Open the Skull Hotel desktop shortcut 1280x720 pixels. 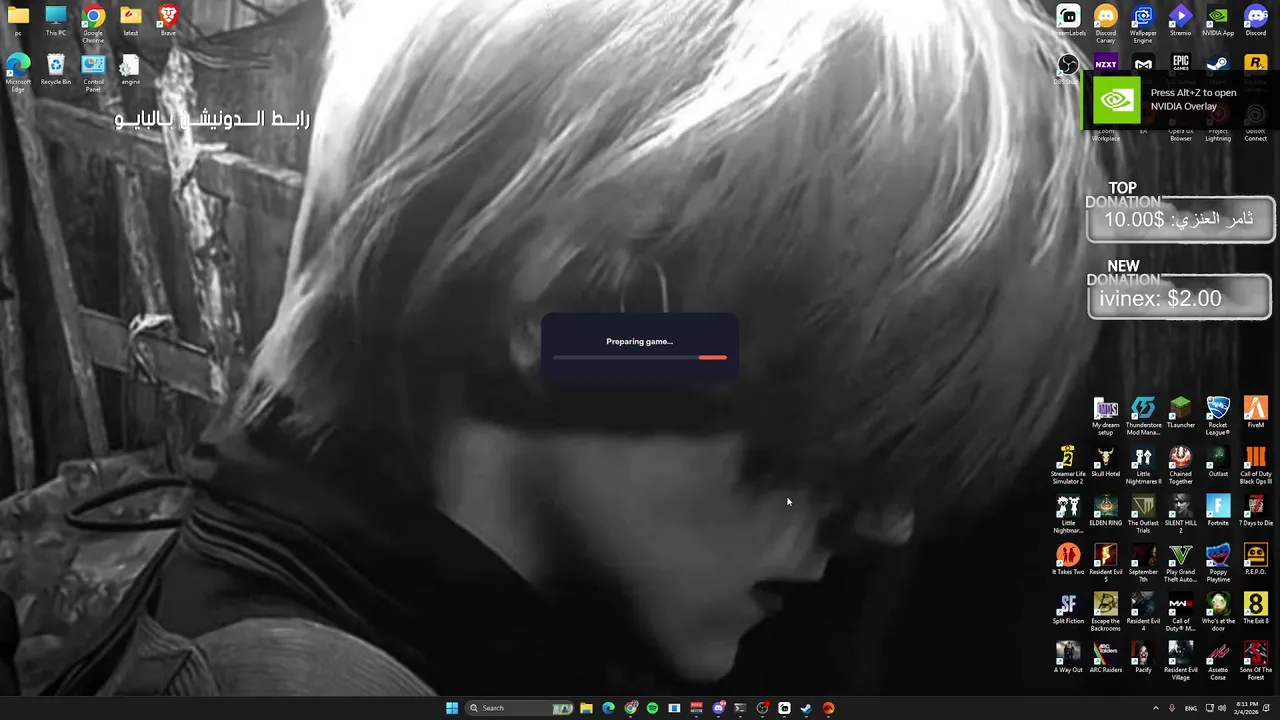[x=1106, y=462]
